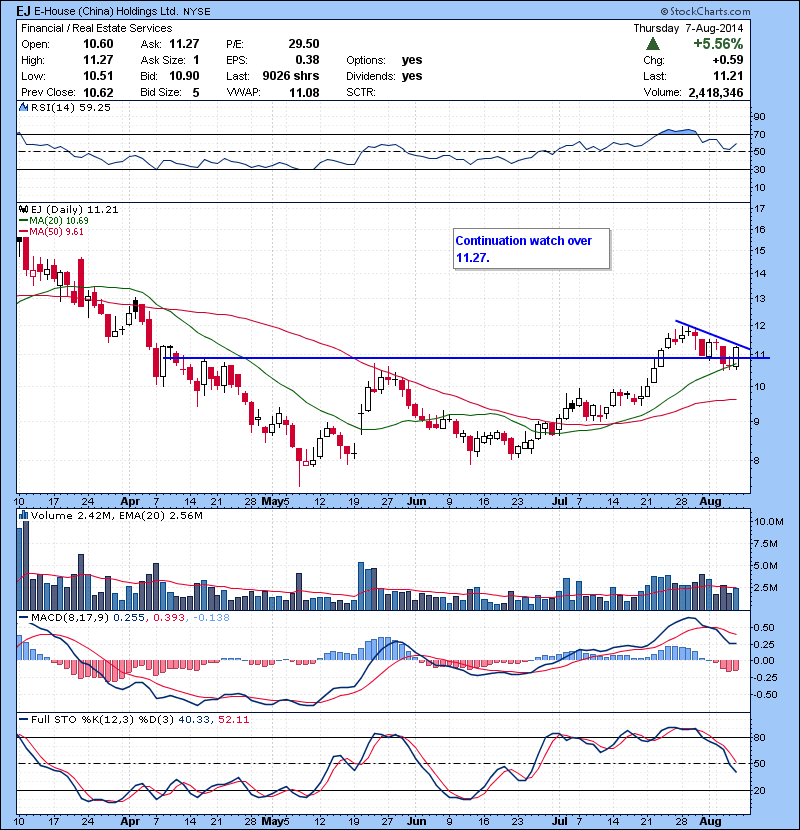
Task: Click the EJ ticker symbol in header
Action: coord(23,11)
